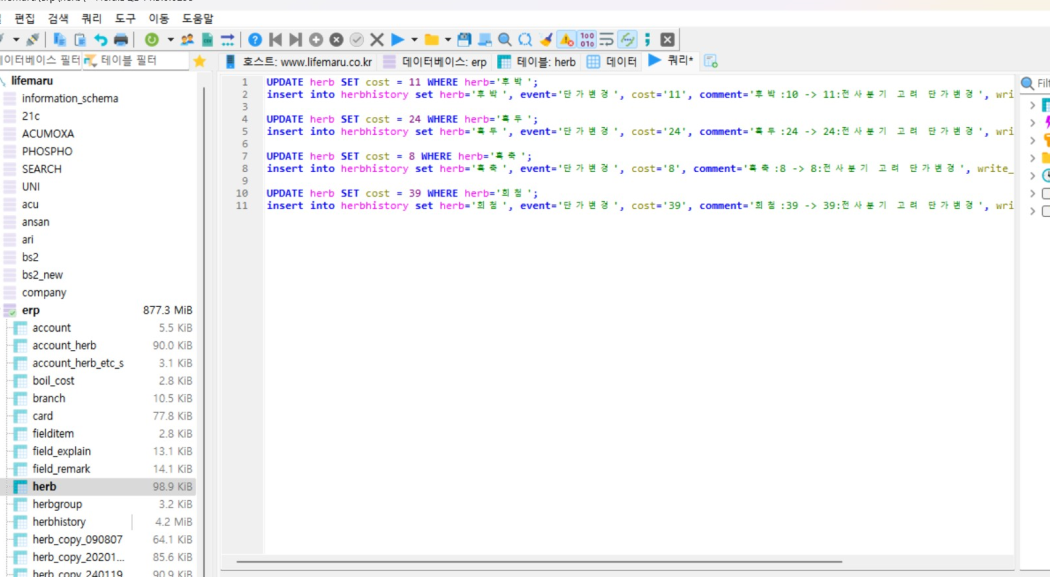Viewport: 1050px width, 577px height.
Task: Switch to the 데이터 tab
Action: click(612, 62)
